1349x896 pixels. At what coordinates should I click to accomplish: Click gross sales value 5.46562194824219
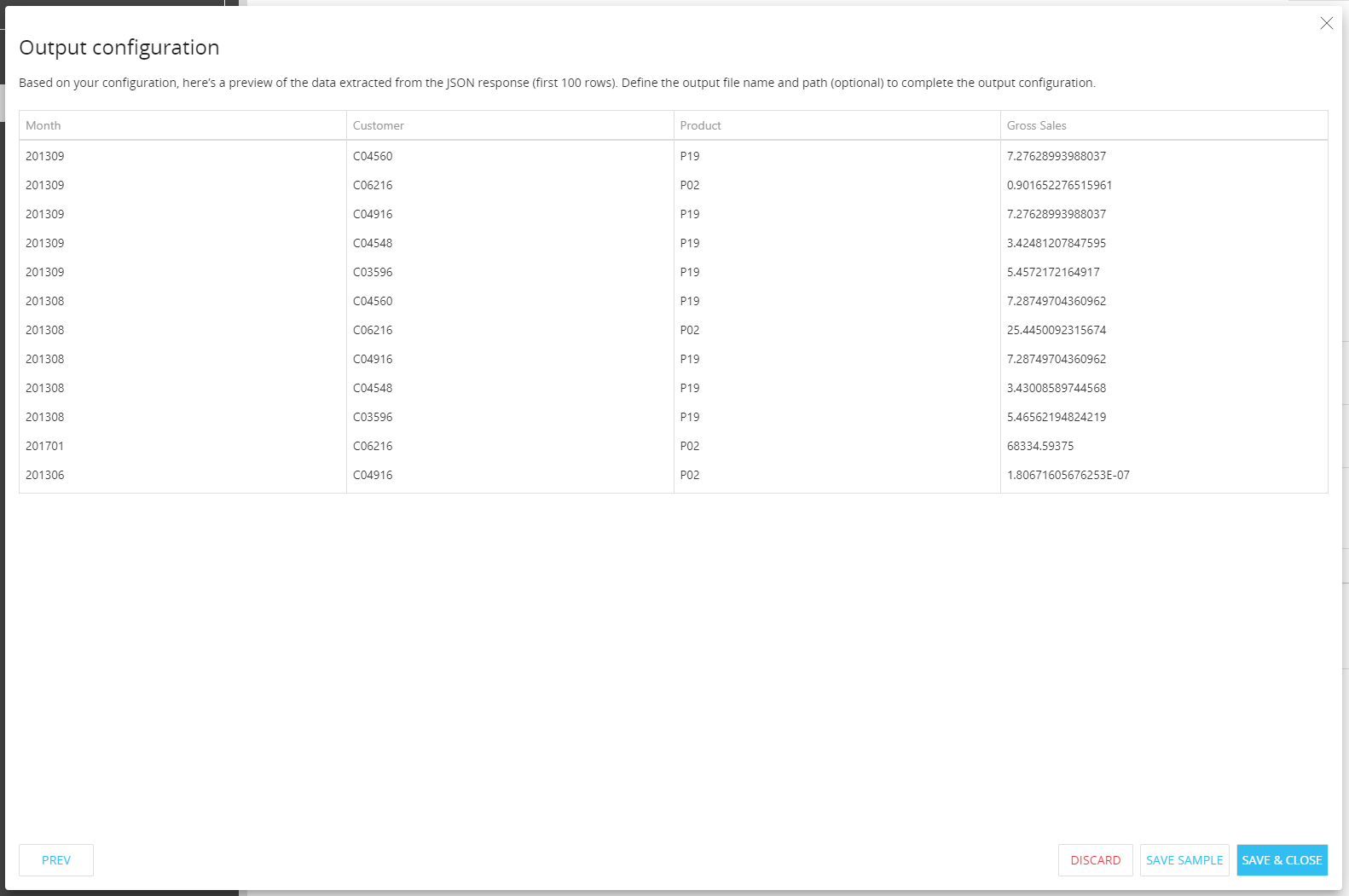(1056, 417)
